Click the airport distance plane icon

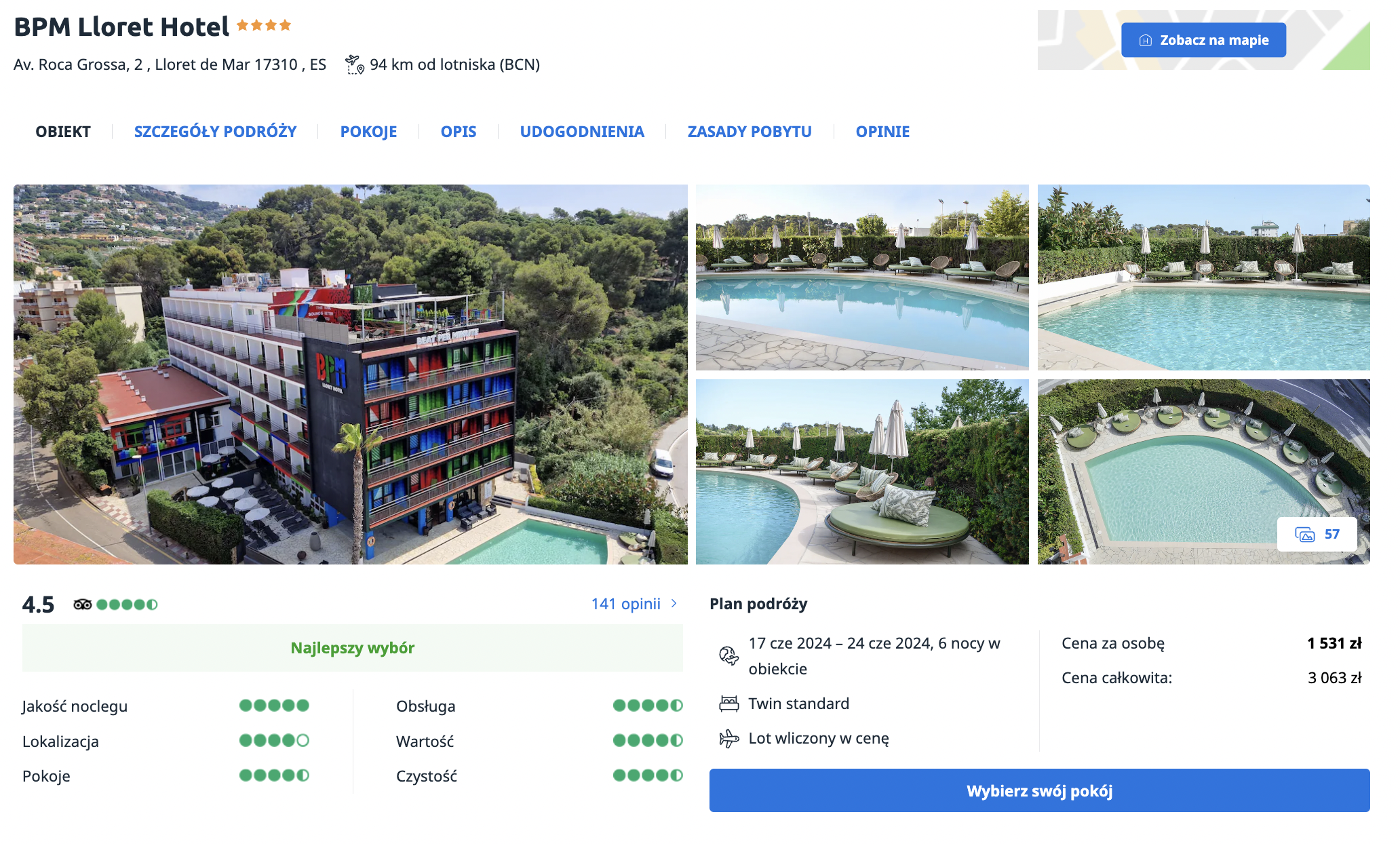click(x=354, y=65)
